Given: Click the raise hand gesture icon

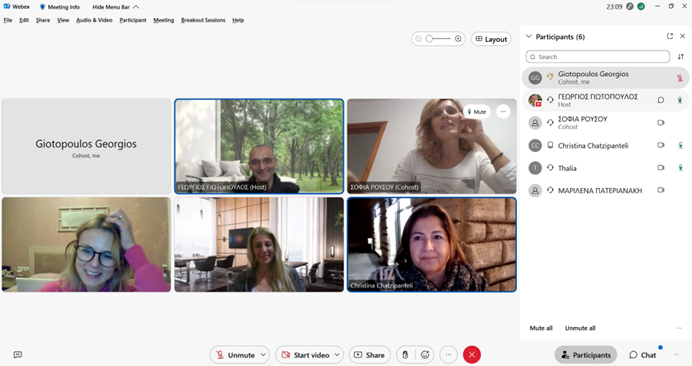Looking at the screenshot, I should point(405,355).
